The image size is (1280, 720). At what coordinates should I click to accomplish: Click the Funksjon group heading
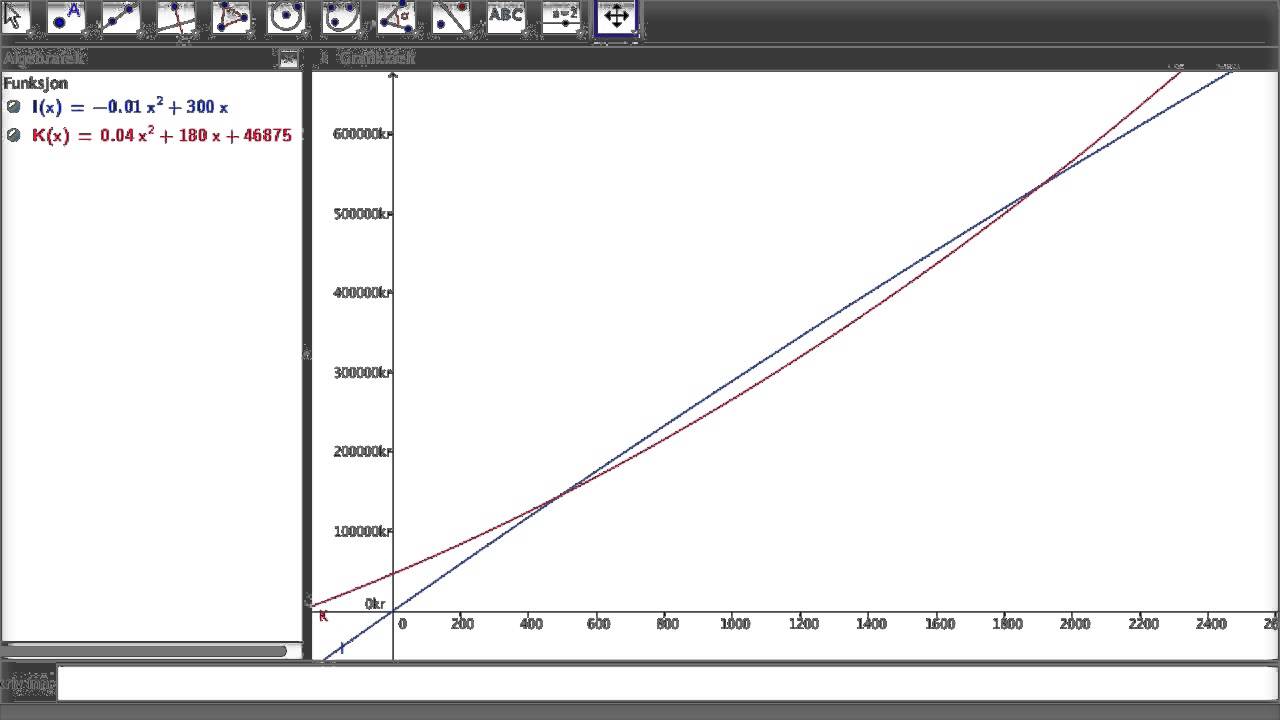[35, 83]
